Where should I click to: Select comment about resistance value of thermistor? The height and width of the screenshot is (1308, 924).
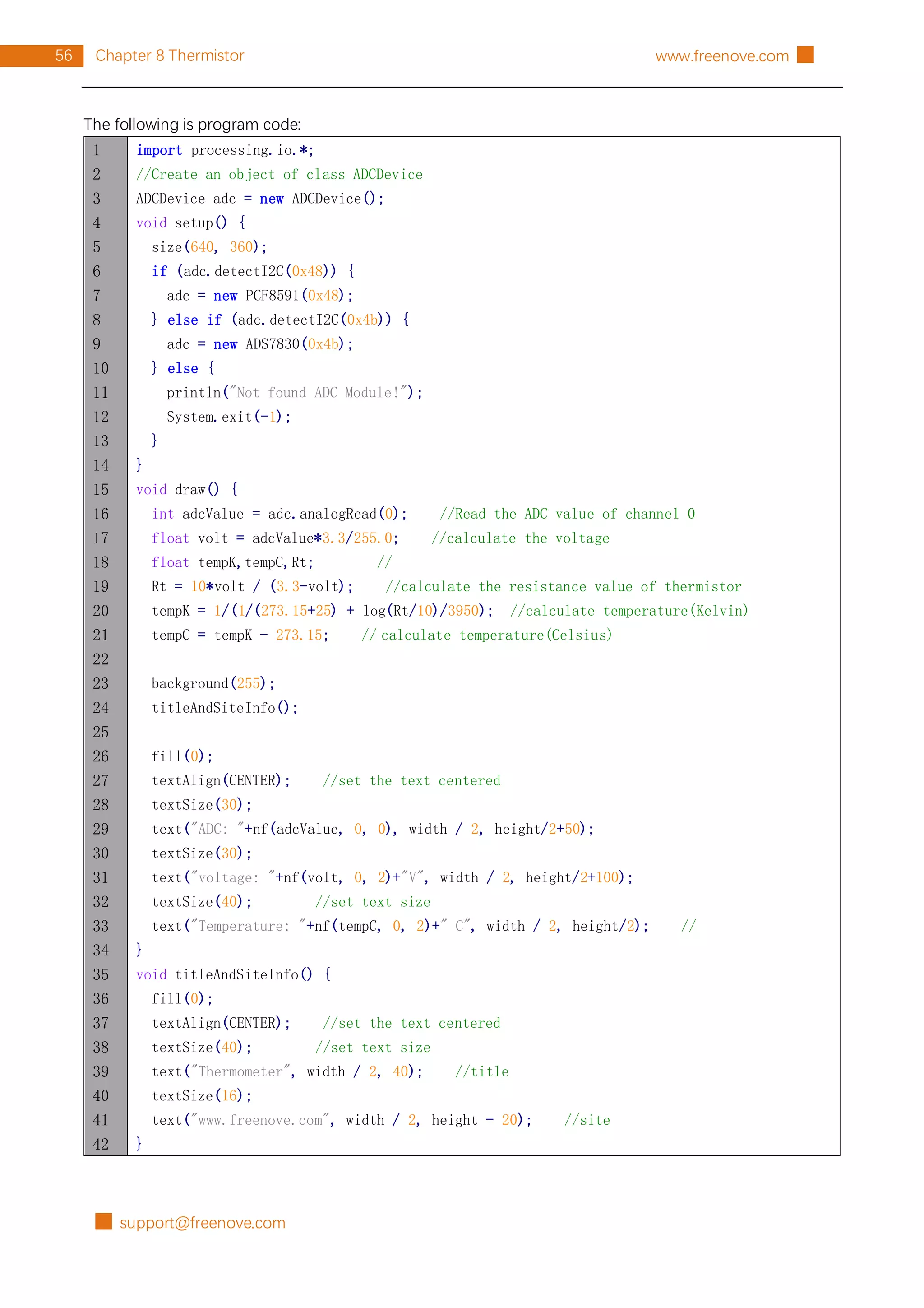coord(564,587)
